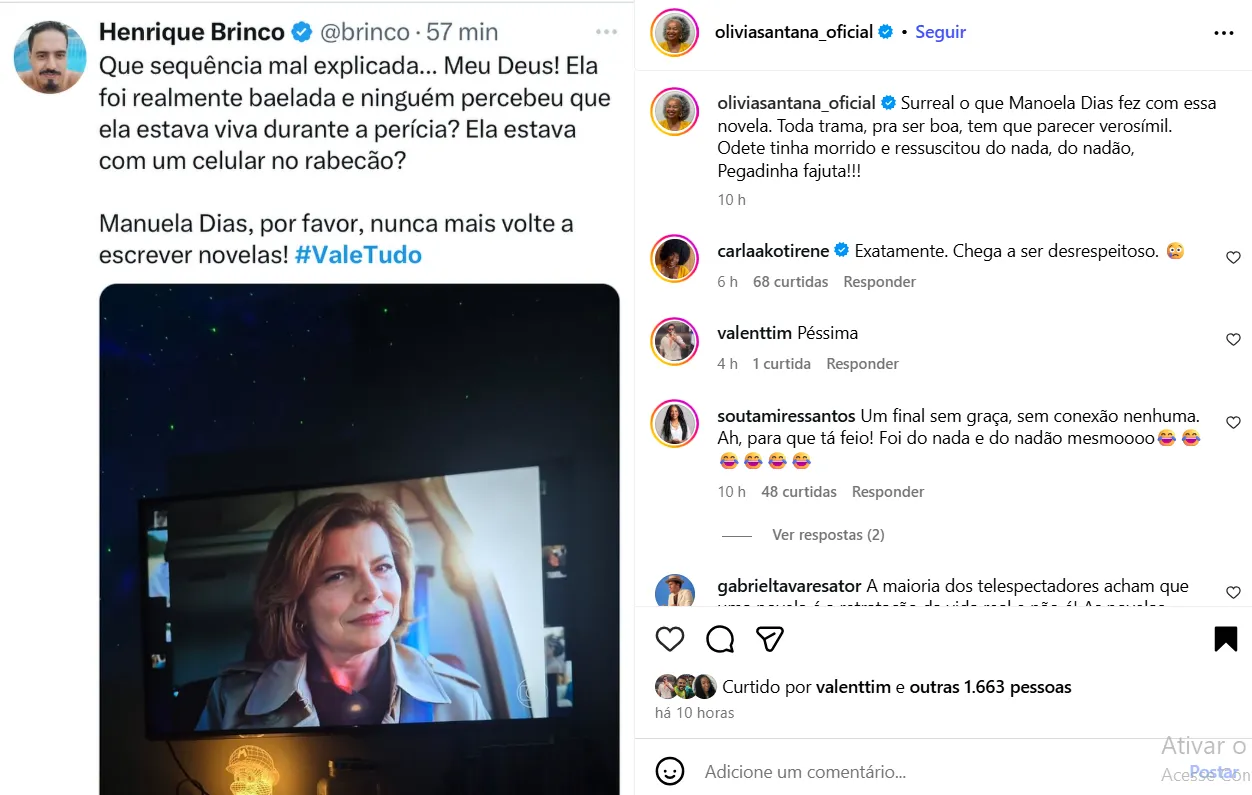This screenshot has height=795, width=1252.
Task: Toggle the saved bookmark icon
Action: click(x=1225, y=639)
